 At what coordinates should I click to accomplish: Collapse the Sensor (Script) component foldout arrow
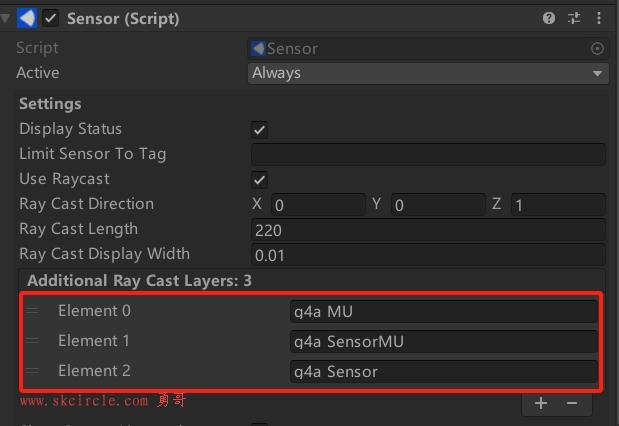coord(5,18)
